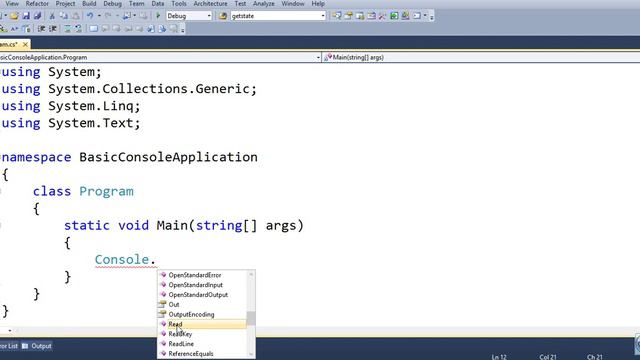640x360 pixels.
Task: Expand text editor toolbar overflow arrow
Action: 182,29
